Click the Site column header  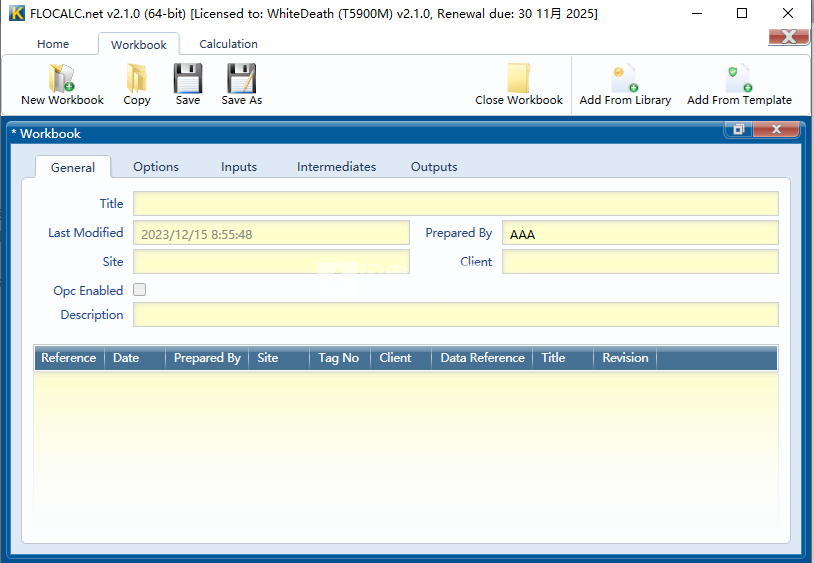pyautogui.click(x=279, y=358)
